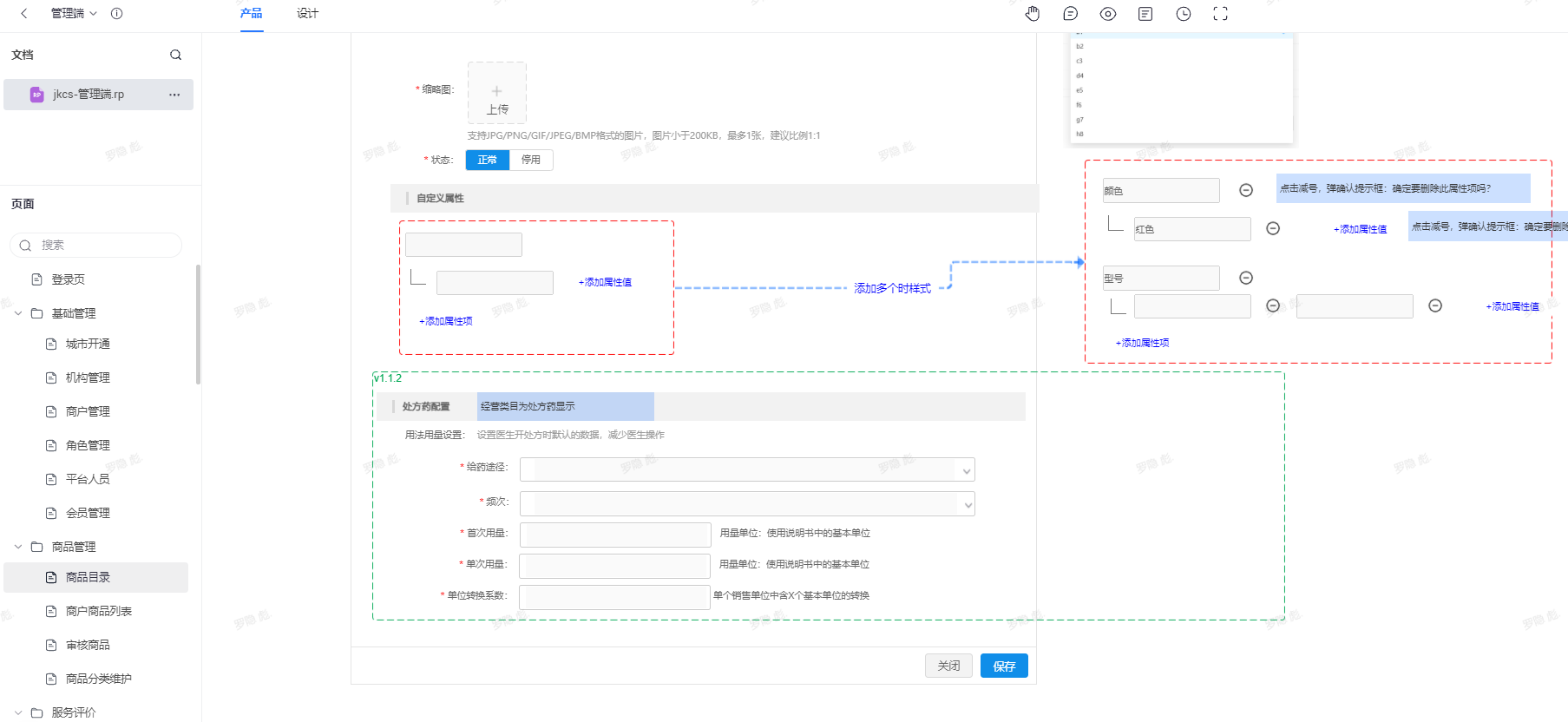Toggle the eye preview icon

pyautogui.click(x=1108, y=13)
